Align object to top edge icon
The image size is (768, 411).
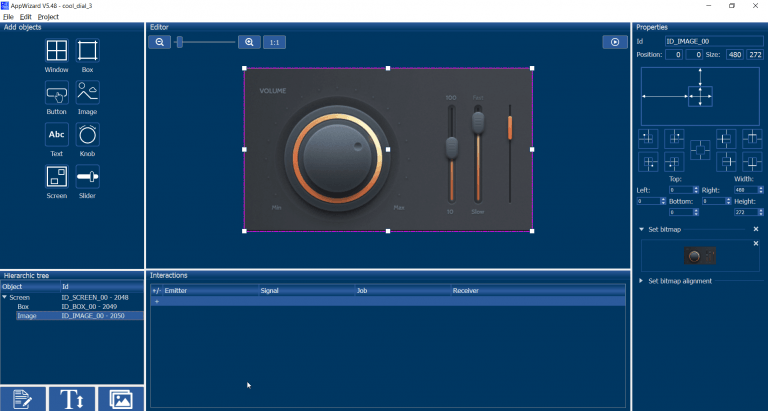pyautogui.click(x=752, y=139)
